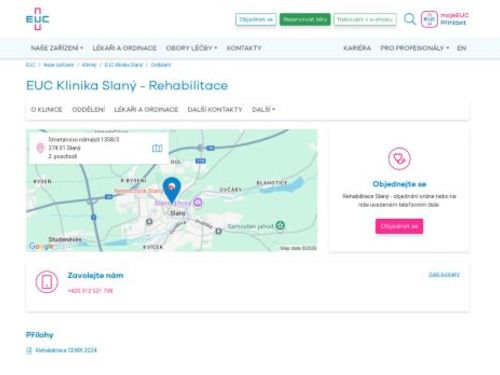Click the attachment document icon
This screenshot has width=500, height=375.
(x=29, y=350)
